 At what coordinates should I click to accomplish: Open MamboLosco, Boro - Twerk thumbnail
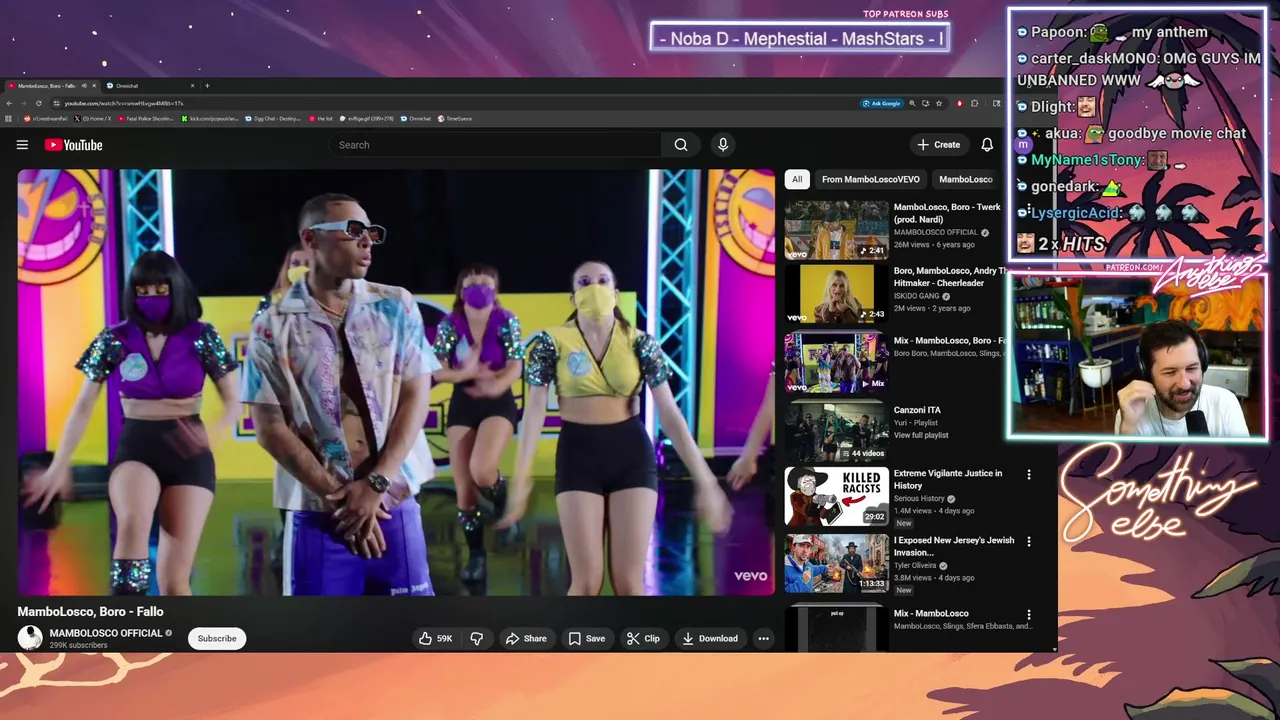pyautogui.click(x=836, y=230)
